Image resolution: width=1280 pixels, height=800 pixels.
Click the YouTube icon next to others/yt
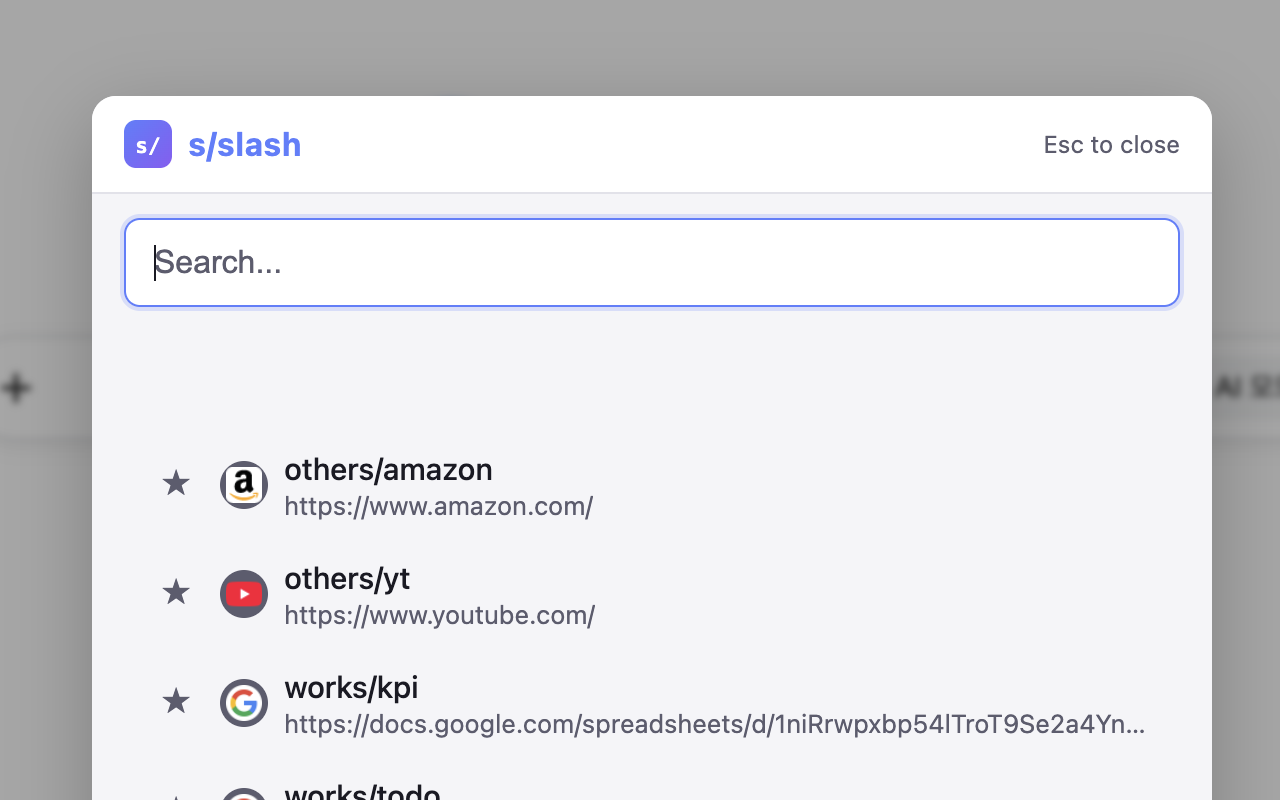pos(244,593)
